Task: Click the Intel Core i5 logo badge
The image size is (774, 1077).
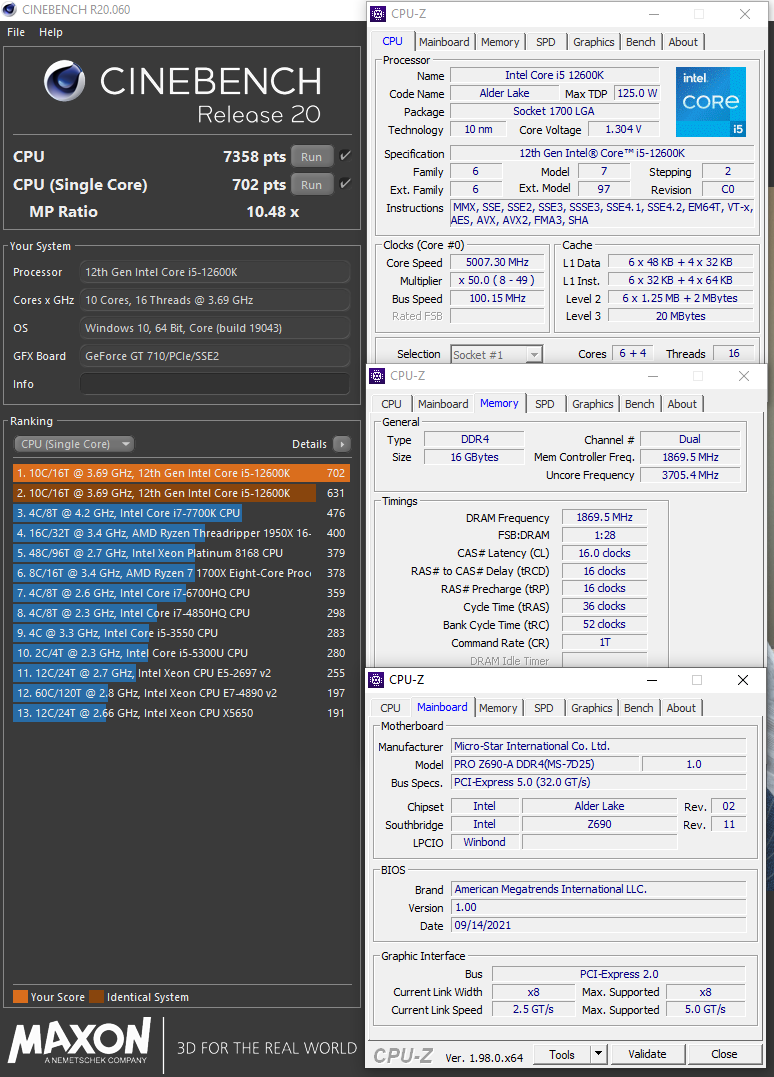Action: [711, 102]
